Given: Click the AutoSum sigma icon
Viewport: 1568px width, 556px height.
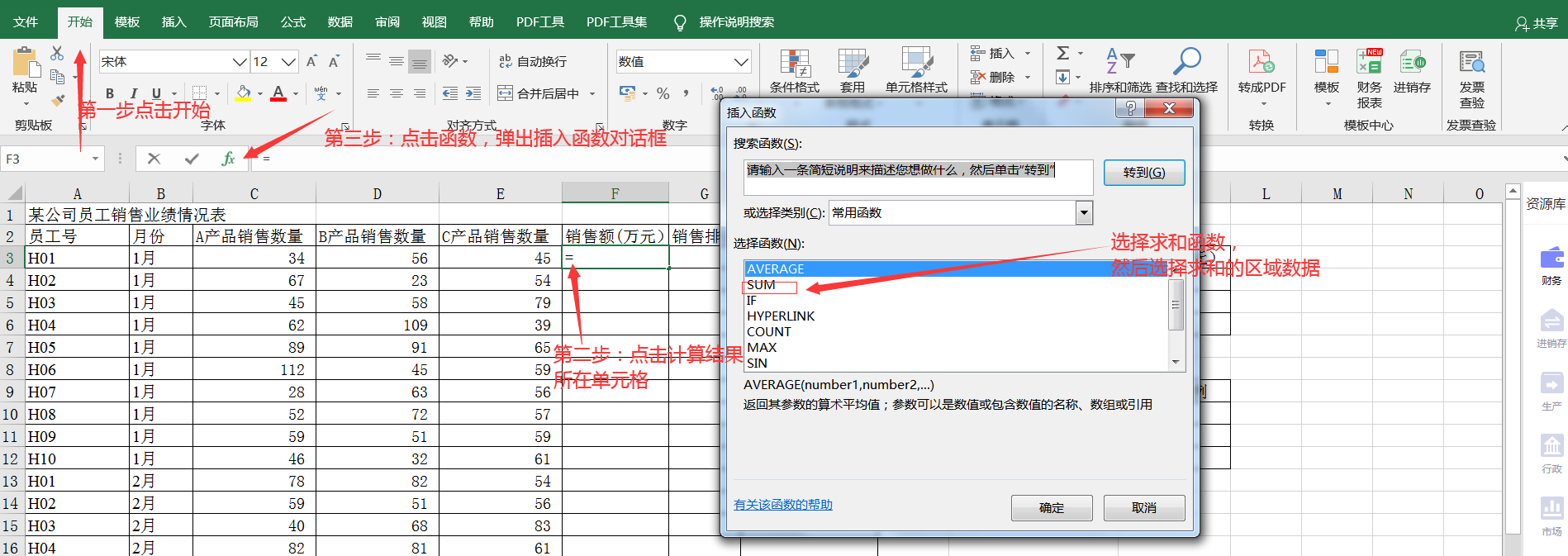Looking at the screenshot, I should pyautogui.click(x=1063, y=54).
